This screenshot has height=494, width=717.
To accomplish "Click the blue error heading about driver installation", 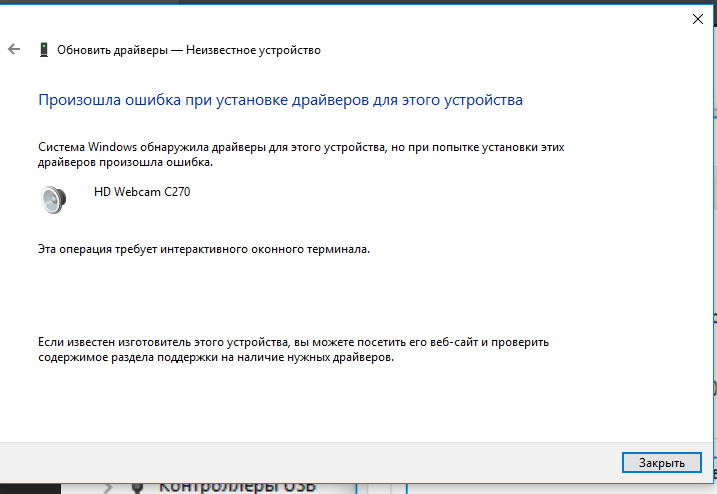I will coord(280,100).
